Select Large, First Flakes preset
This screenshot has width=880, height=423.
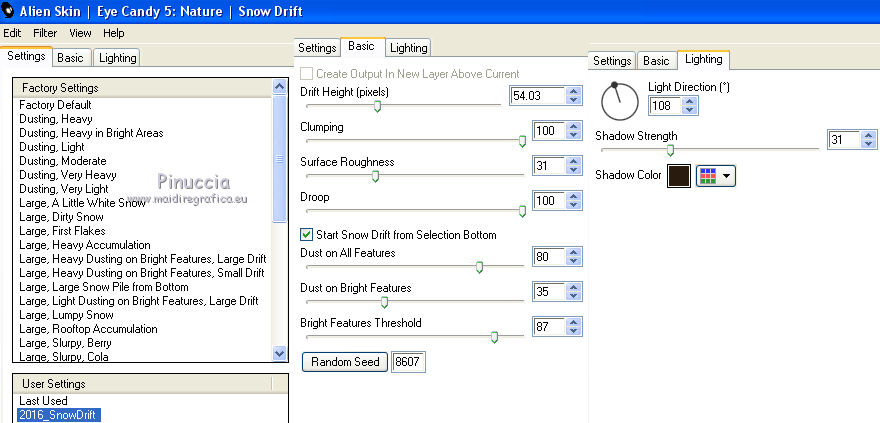pos(62,231)
